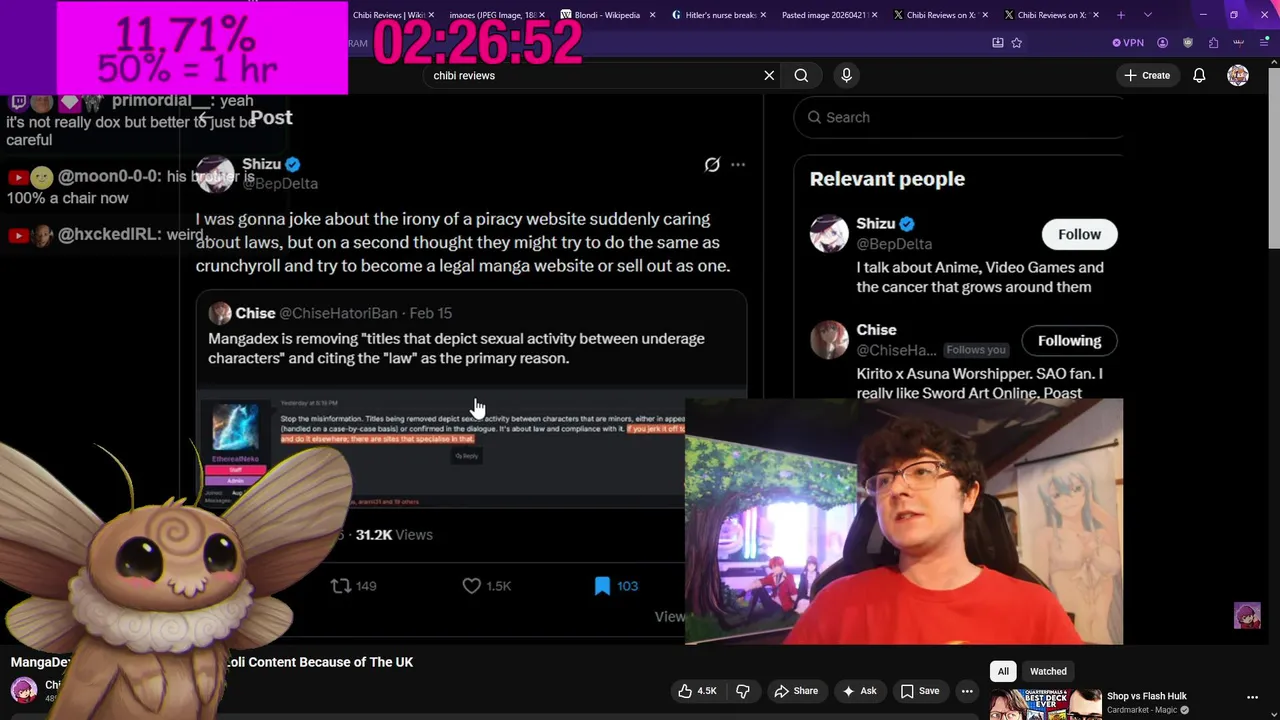The height and width of the screenshot is (720, 1280).
Task: Select the All filter chip
Action: pos(1003,671)
